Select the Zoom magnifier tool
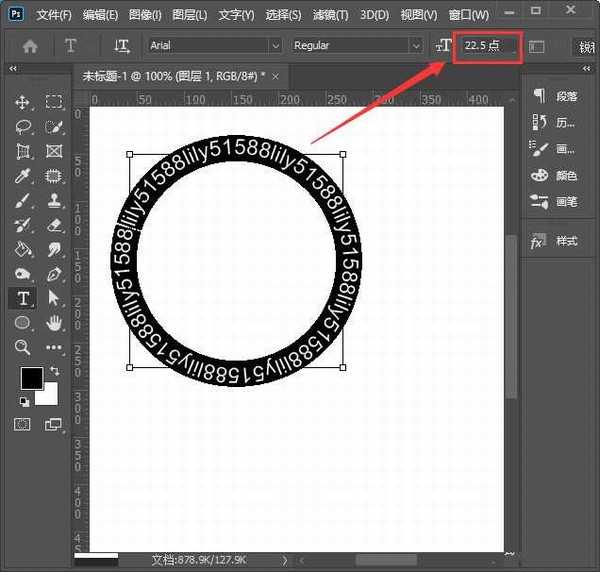This screenshot has width=600, height=572. (x=22, y=347)
